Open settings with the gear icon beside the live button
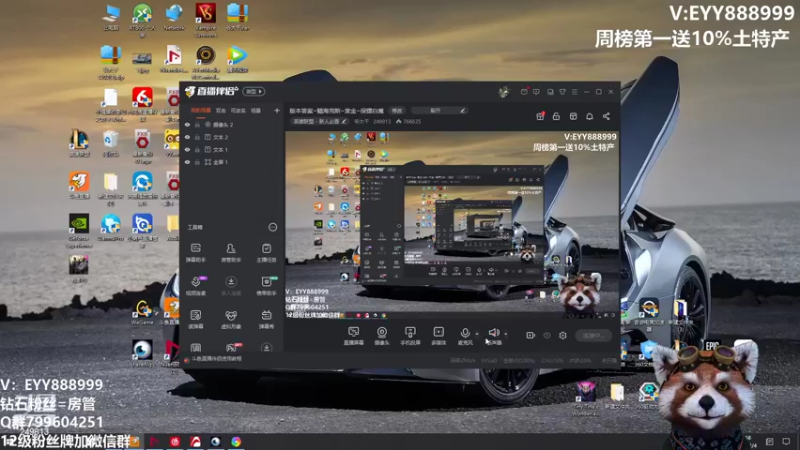Image resolution: width=800 pixels, height=450 pixels. (x=563, y=335)
